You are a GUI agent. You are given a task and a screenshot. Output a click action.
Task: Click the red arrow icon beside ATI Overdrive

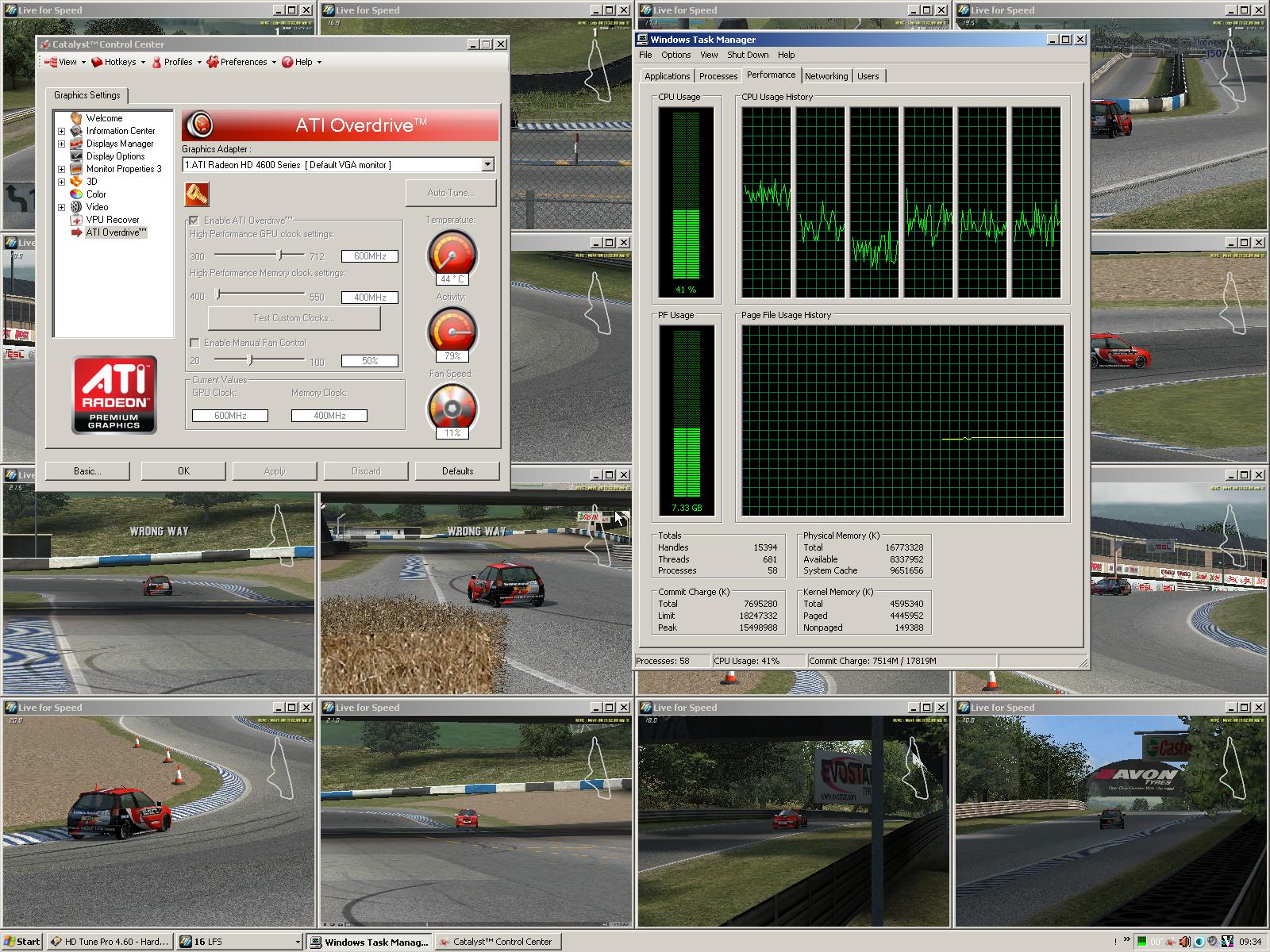pos(76,232)
